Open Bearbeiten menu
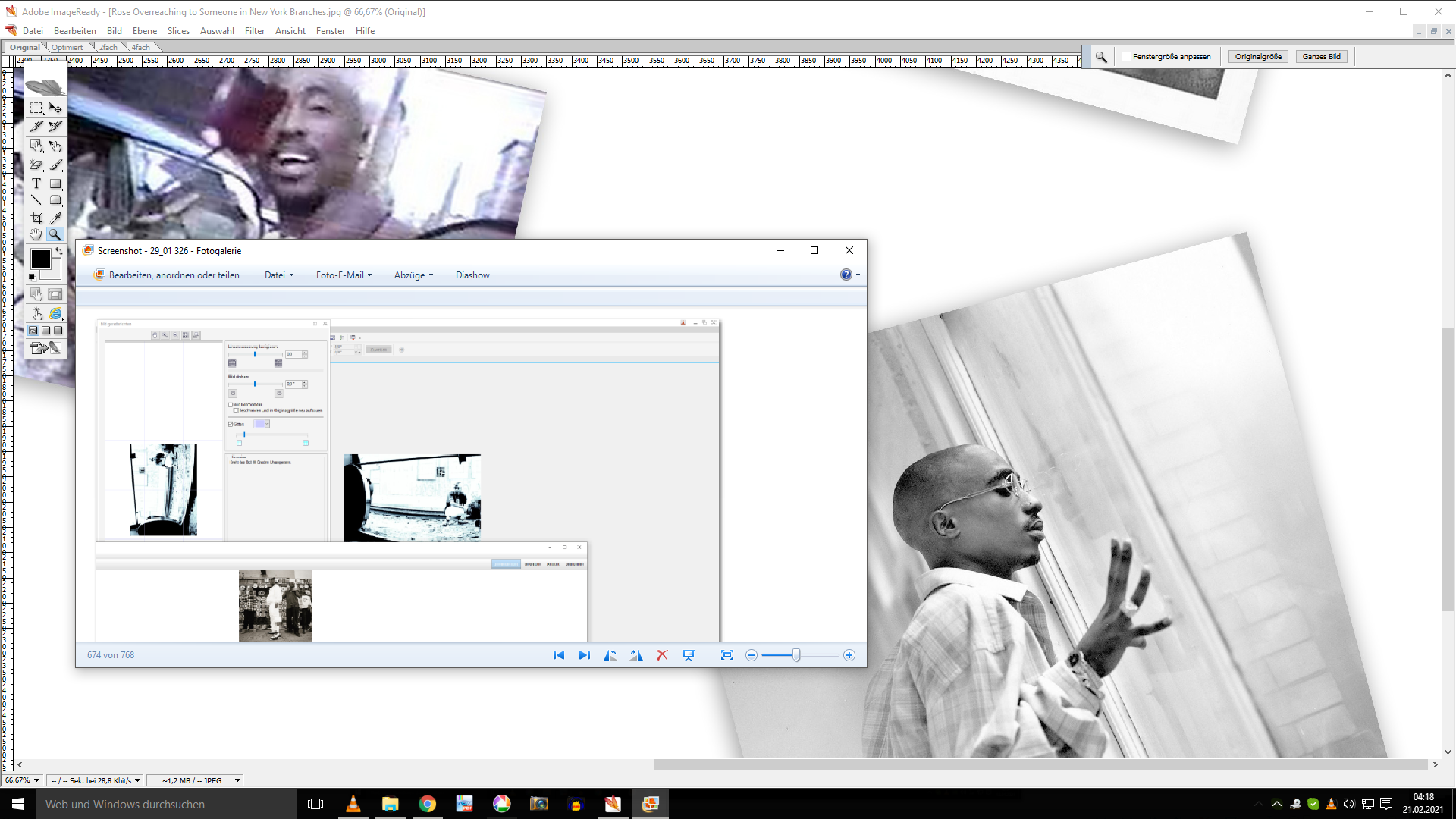The image size is (1456, 819). pyautogui.click(x=75, y=31)
